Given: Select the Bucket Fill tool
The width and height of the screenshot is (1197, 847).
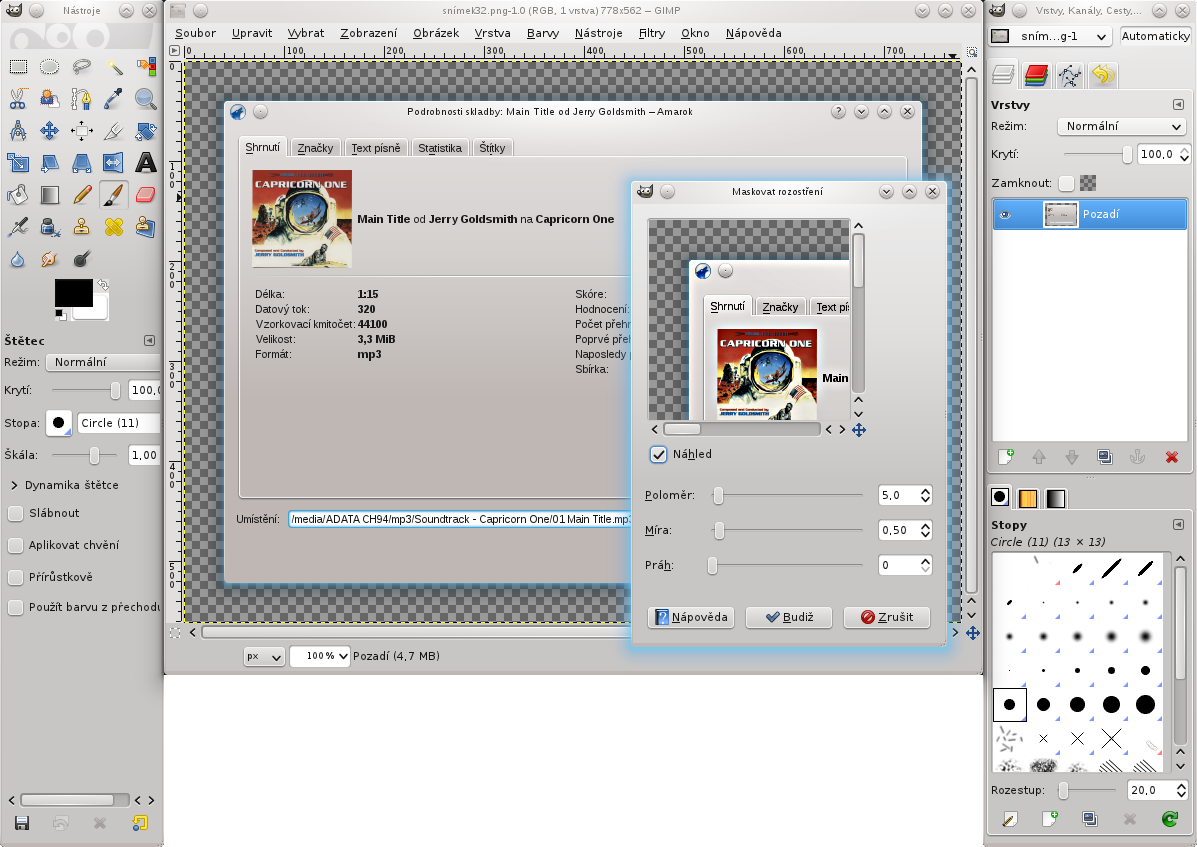Looking at the screenshot, I should (x=18, y=195).
